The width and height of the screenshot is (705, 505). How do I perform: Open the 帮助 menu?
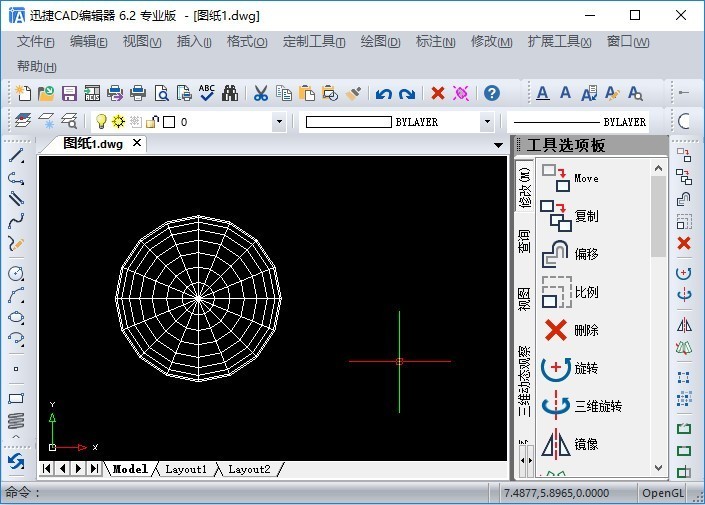[x=37, y=67]
